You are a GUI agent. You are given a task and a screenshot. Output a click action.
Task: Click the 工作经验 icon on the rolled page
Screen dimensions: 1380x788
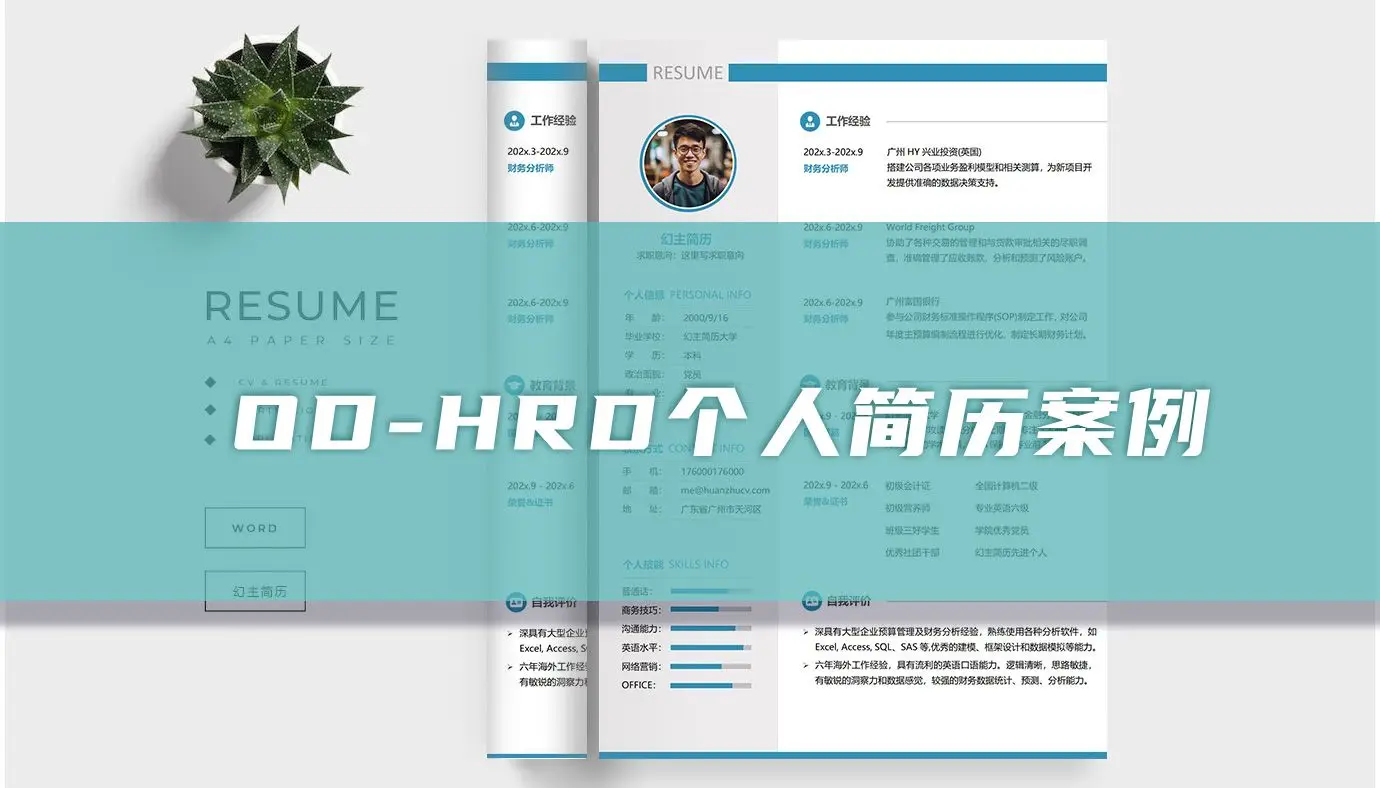[x=514, y=121]
